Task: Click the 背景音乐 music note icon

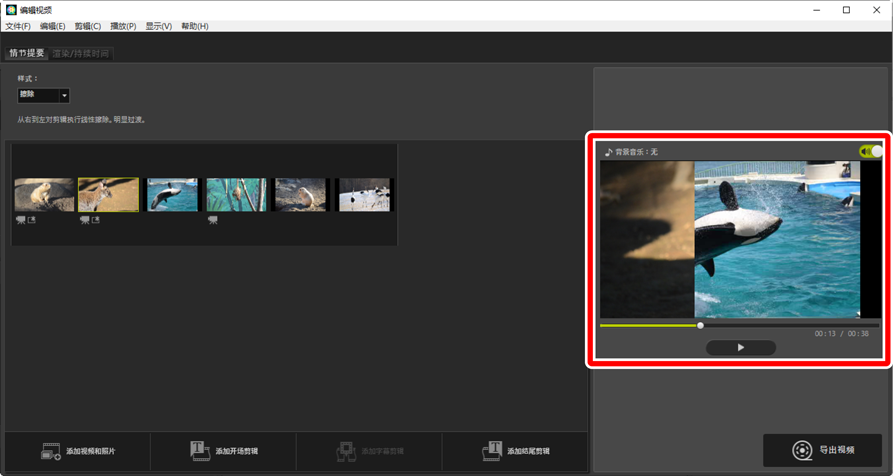Action: coord(608,152)
